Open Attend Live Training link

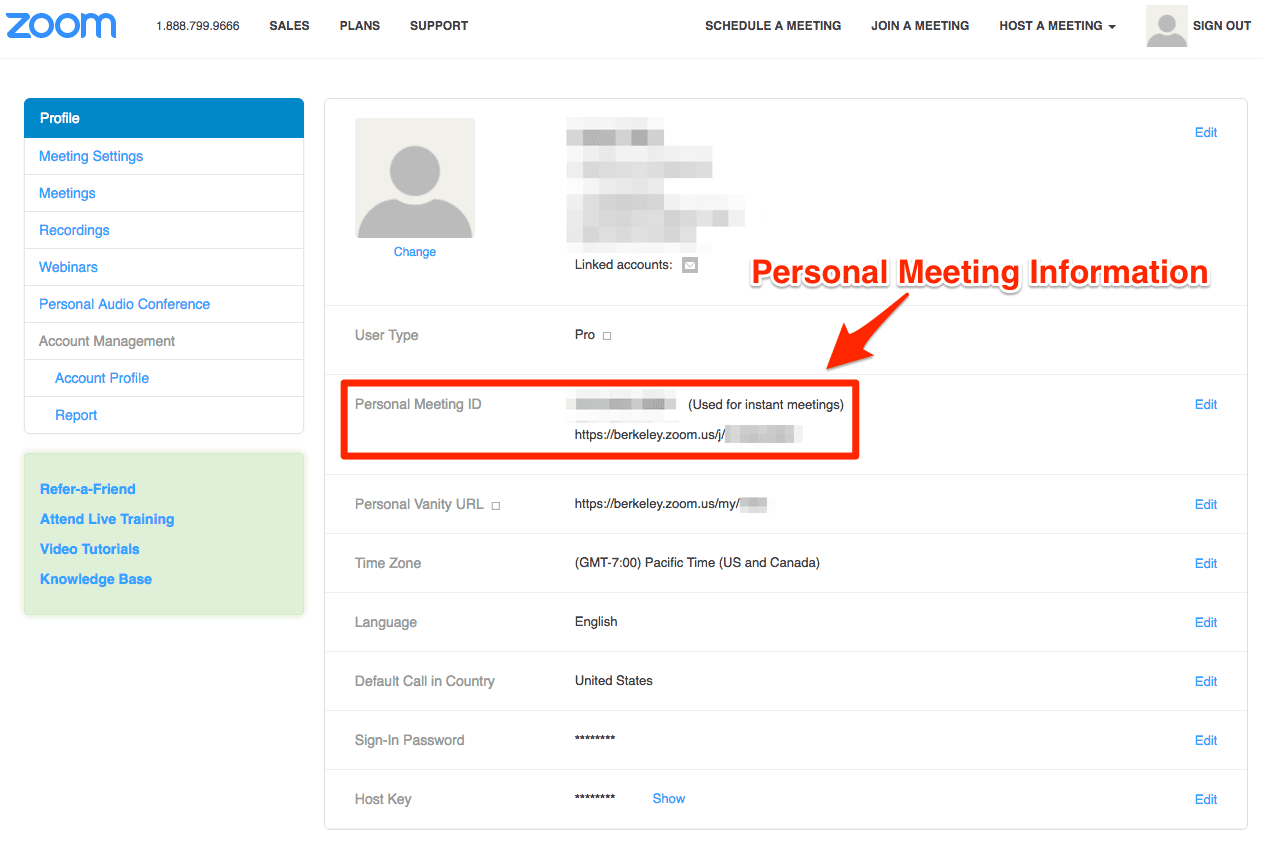(107, 519)
